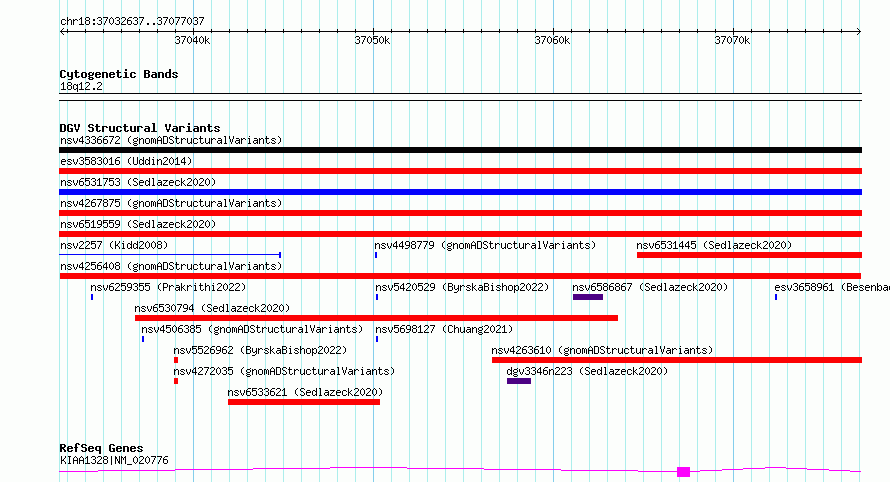
Task: Open nsv4263610 (gnomADStructuralVariants) label
Action: [602, 350]
